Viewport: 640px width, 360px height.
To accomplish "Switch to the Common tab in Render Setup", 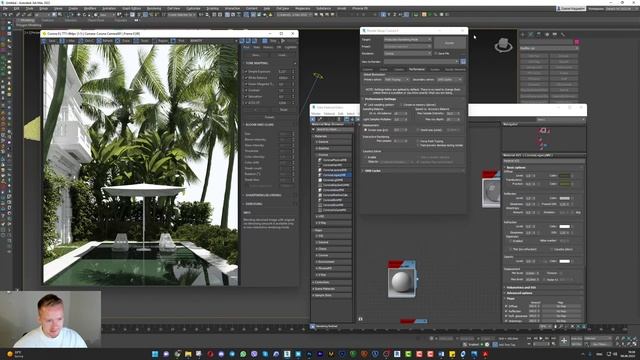I will click(x=368, y=69).
